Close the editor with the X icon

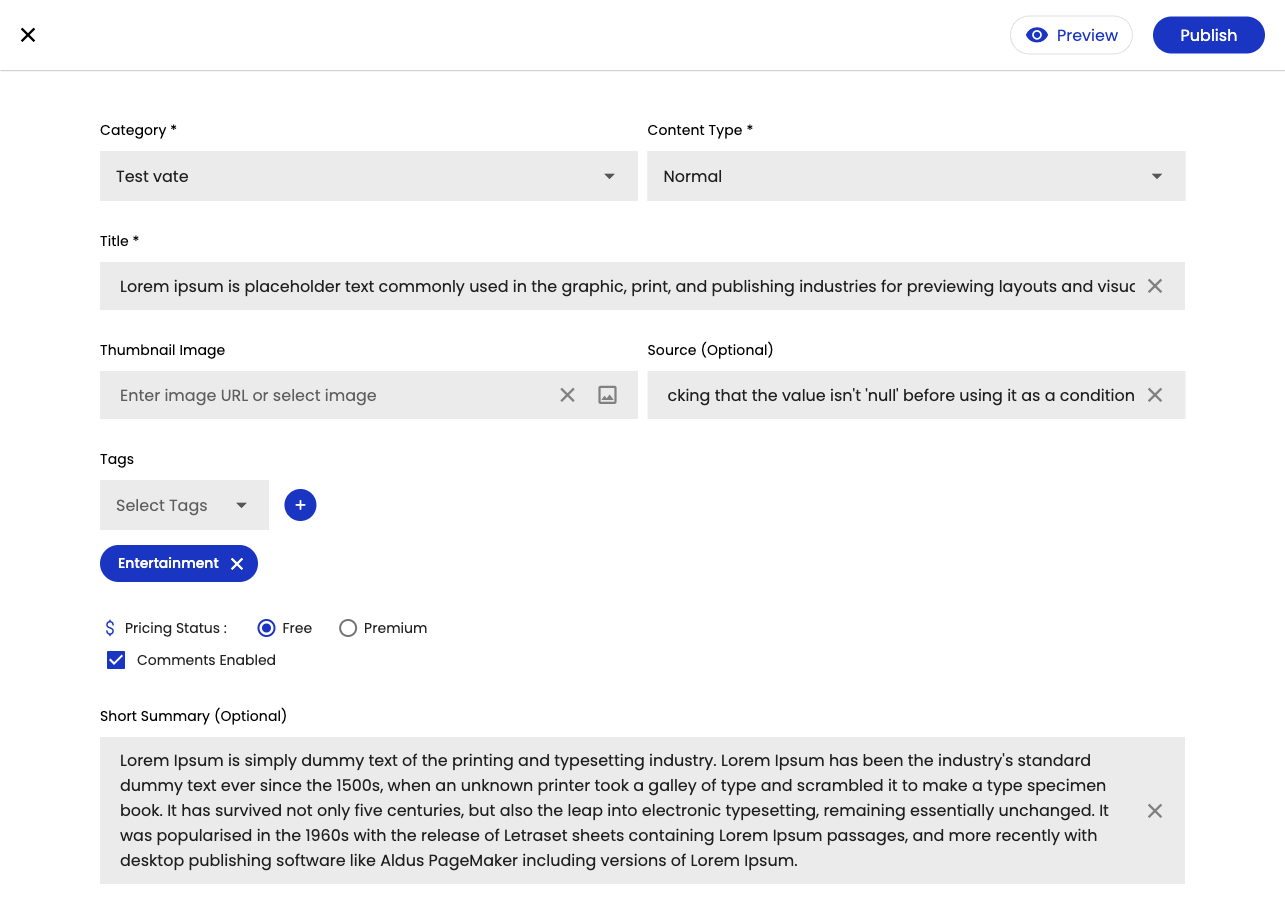[x=28, y=35]
